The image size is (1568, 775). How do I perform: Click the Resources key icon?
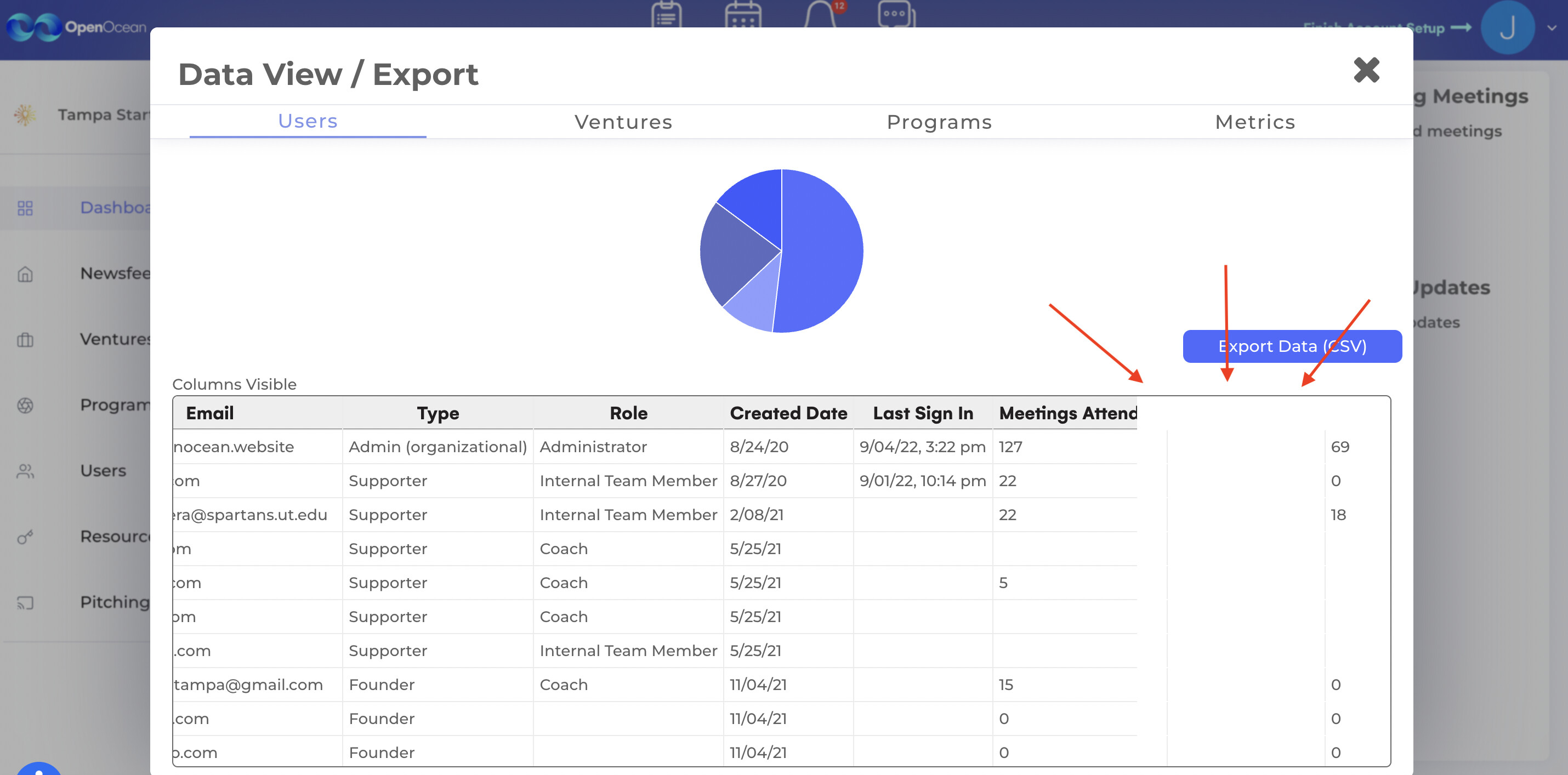pos(25,537)
